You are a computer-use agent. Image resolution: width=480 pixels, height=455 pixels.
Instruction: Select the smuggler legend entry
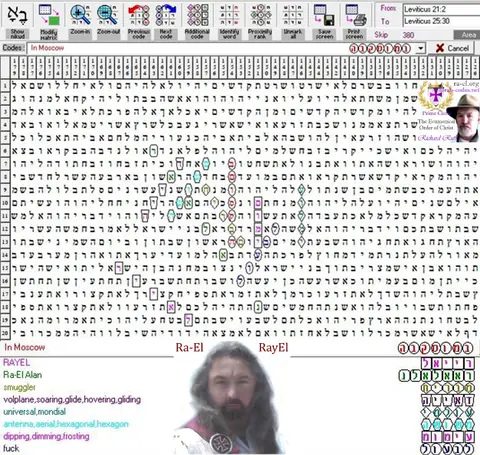click(19, 387)
